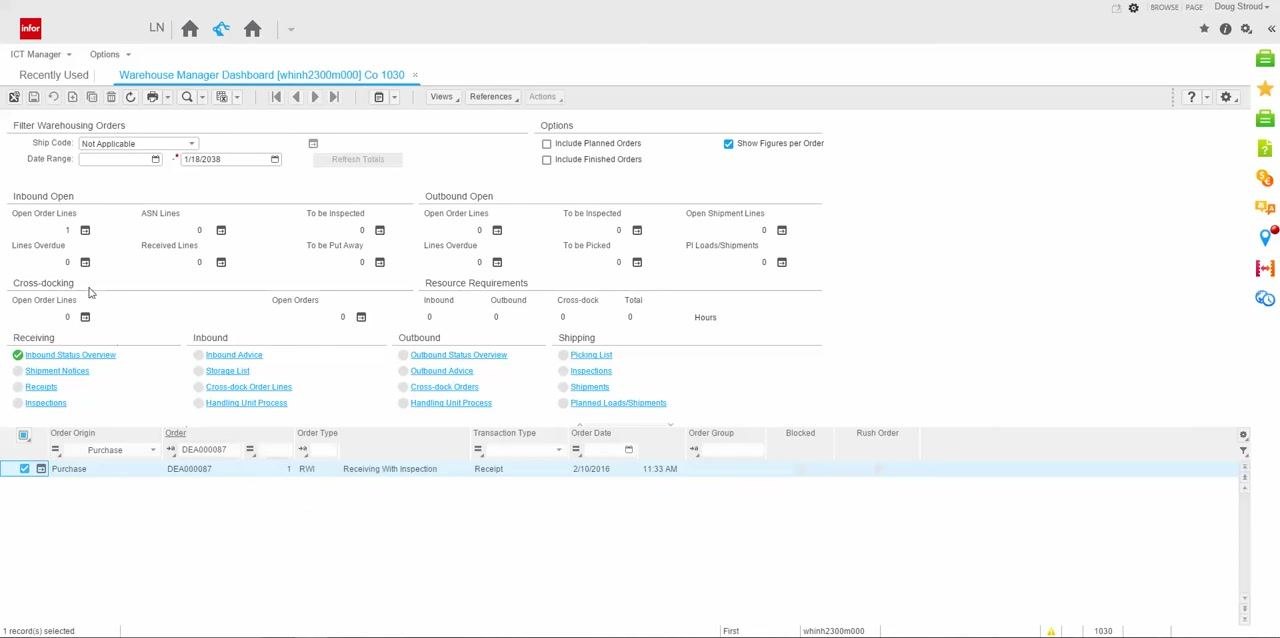Click the save disk icon in toolbar
This screenshot has width=1280, height=638.
34,97
